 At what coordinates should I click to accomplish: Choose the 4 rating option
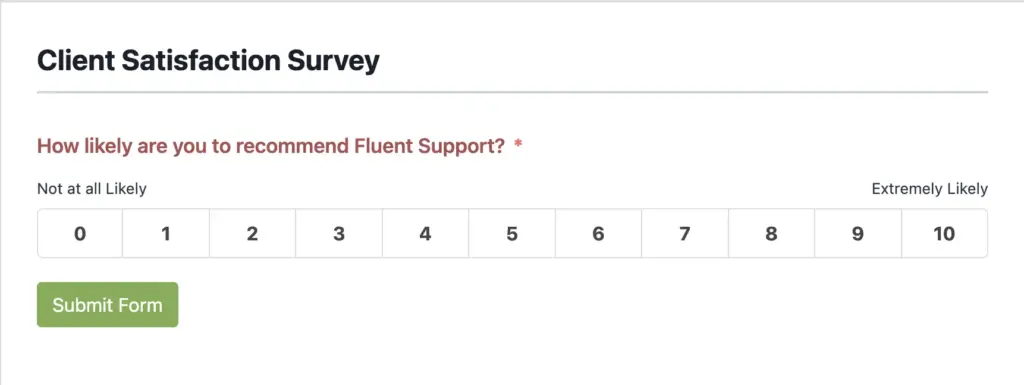(x=426, y=234)
